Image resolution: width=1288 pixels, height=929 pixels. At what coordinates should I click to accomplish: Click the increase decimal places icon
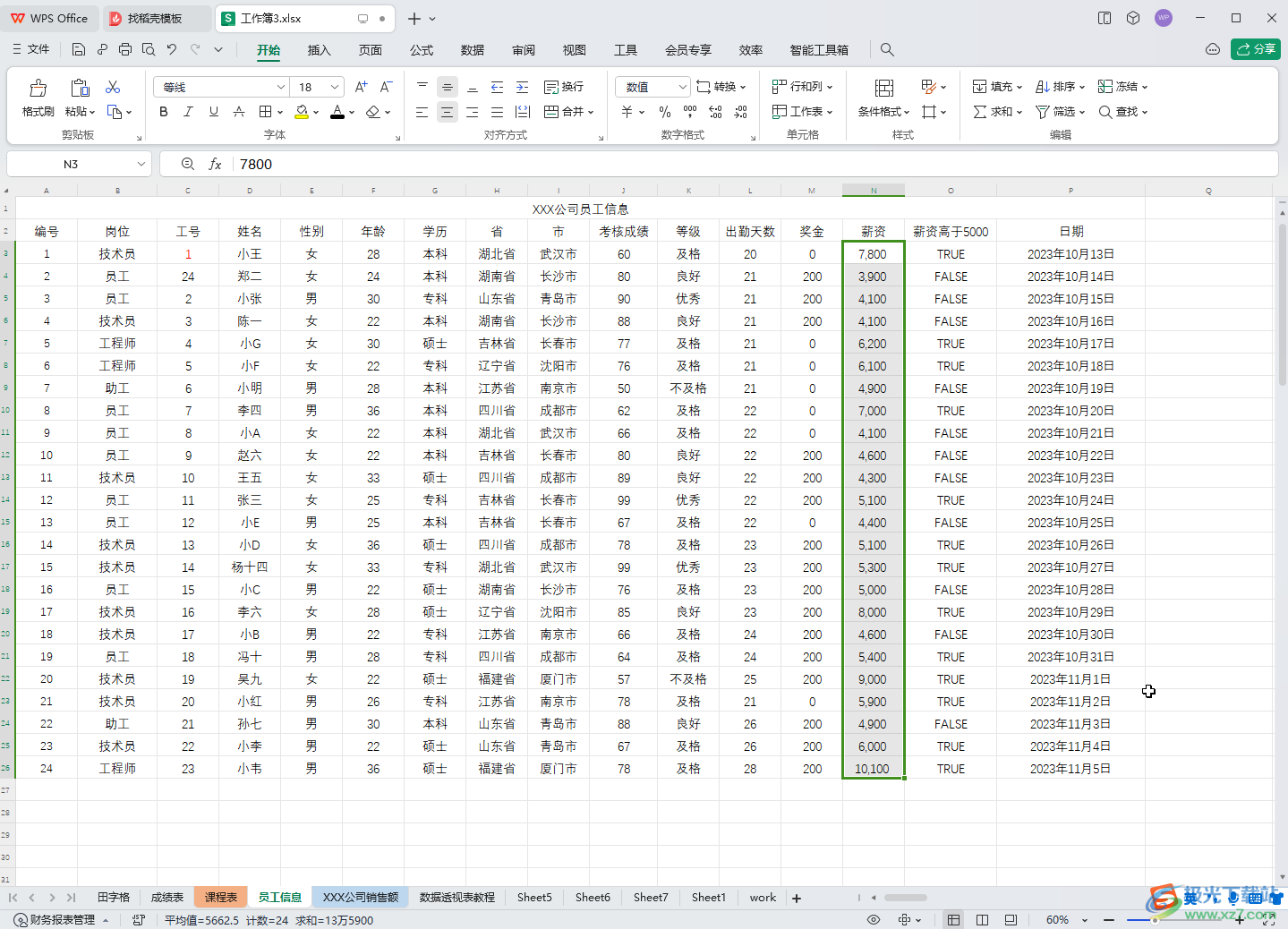pyautogui.click(x=715, y=112)
